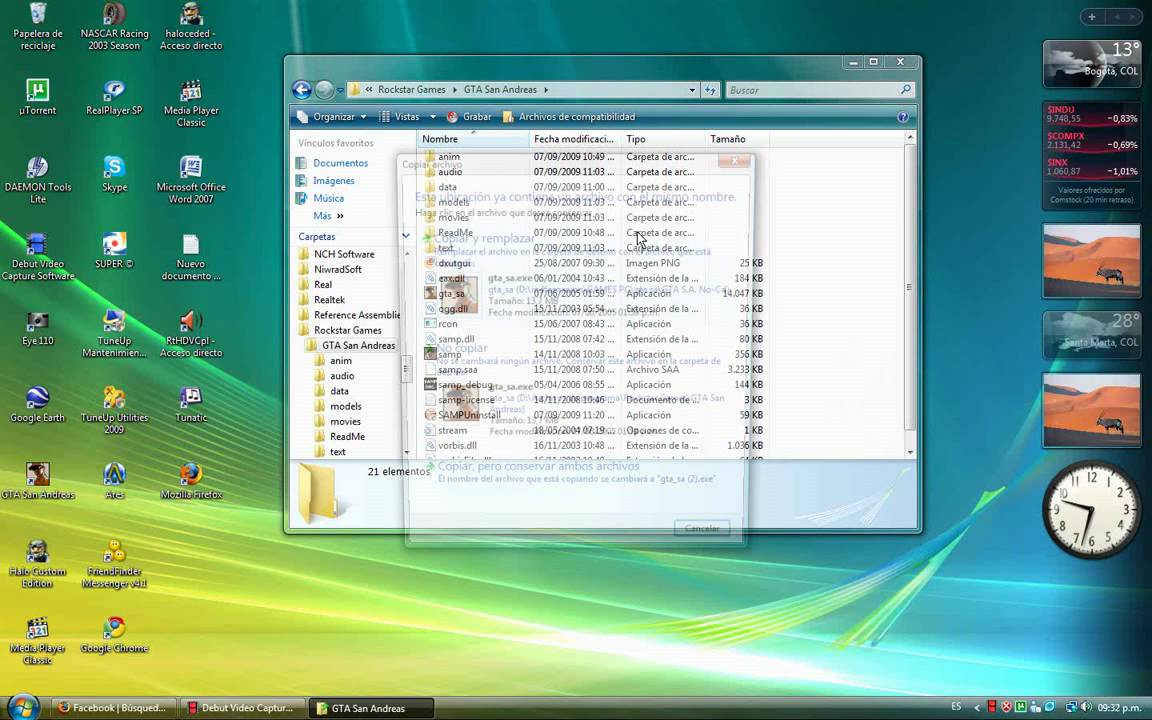Open the SUPER © desktop icon
The width and height of the screenshot is (1152, 720).
click(114, 251)
